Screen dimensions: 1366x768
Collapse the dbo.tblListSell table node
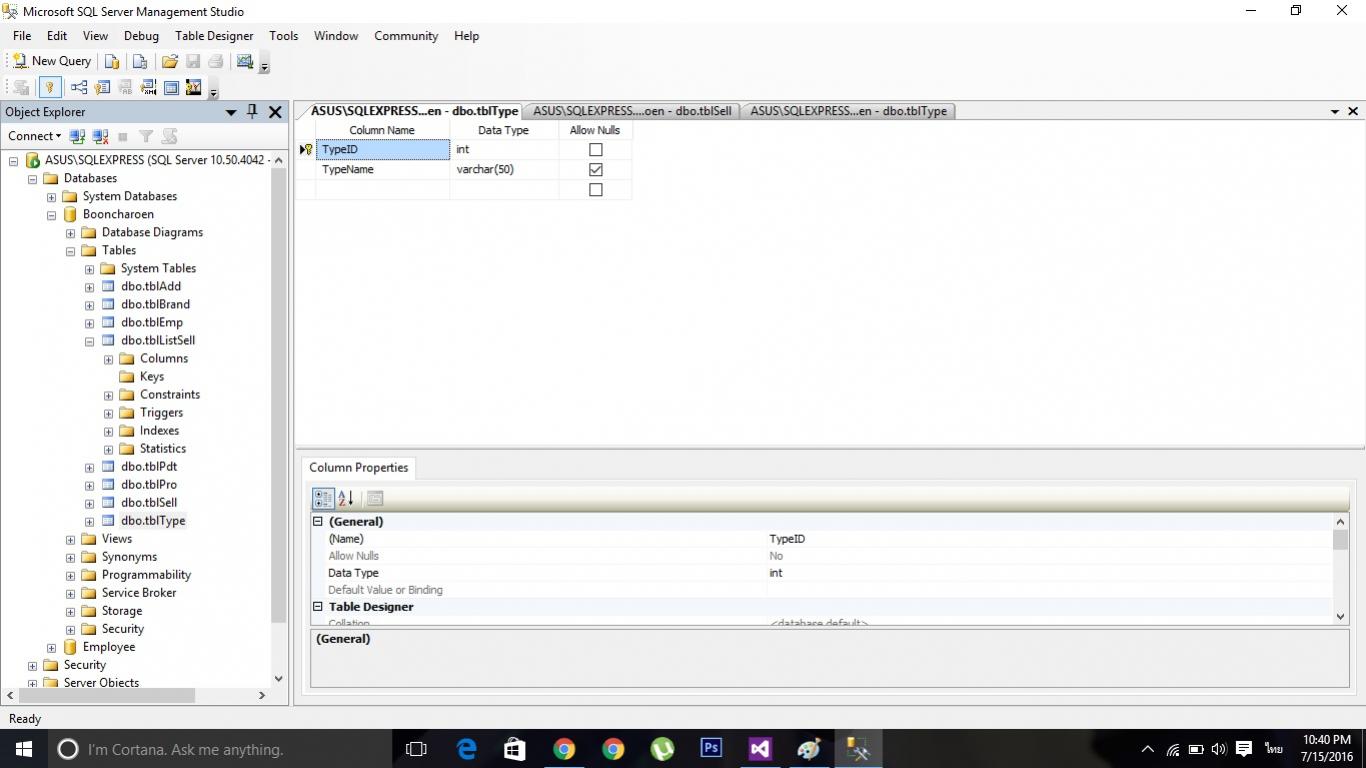90,341
